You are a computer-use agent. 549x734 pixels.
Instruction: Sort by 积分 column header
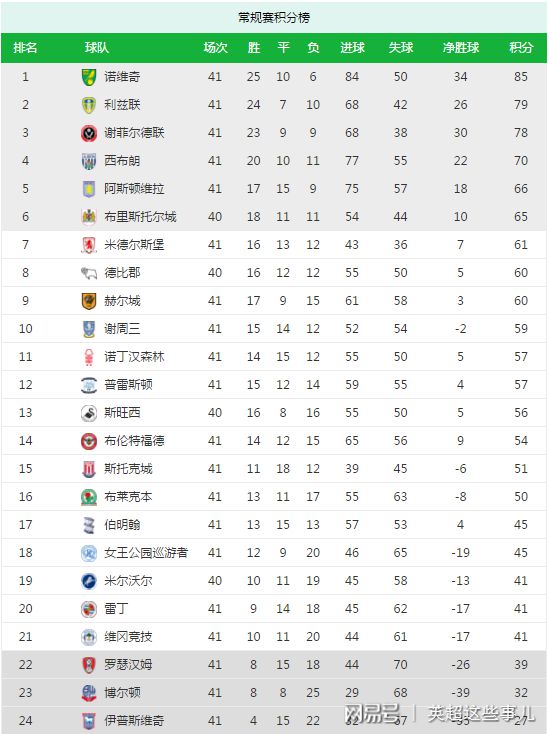(521, 48)
